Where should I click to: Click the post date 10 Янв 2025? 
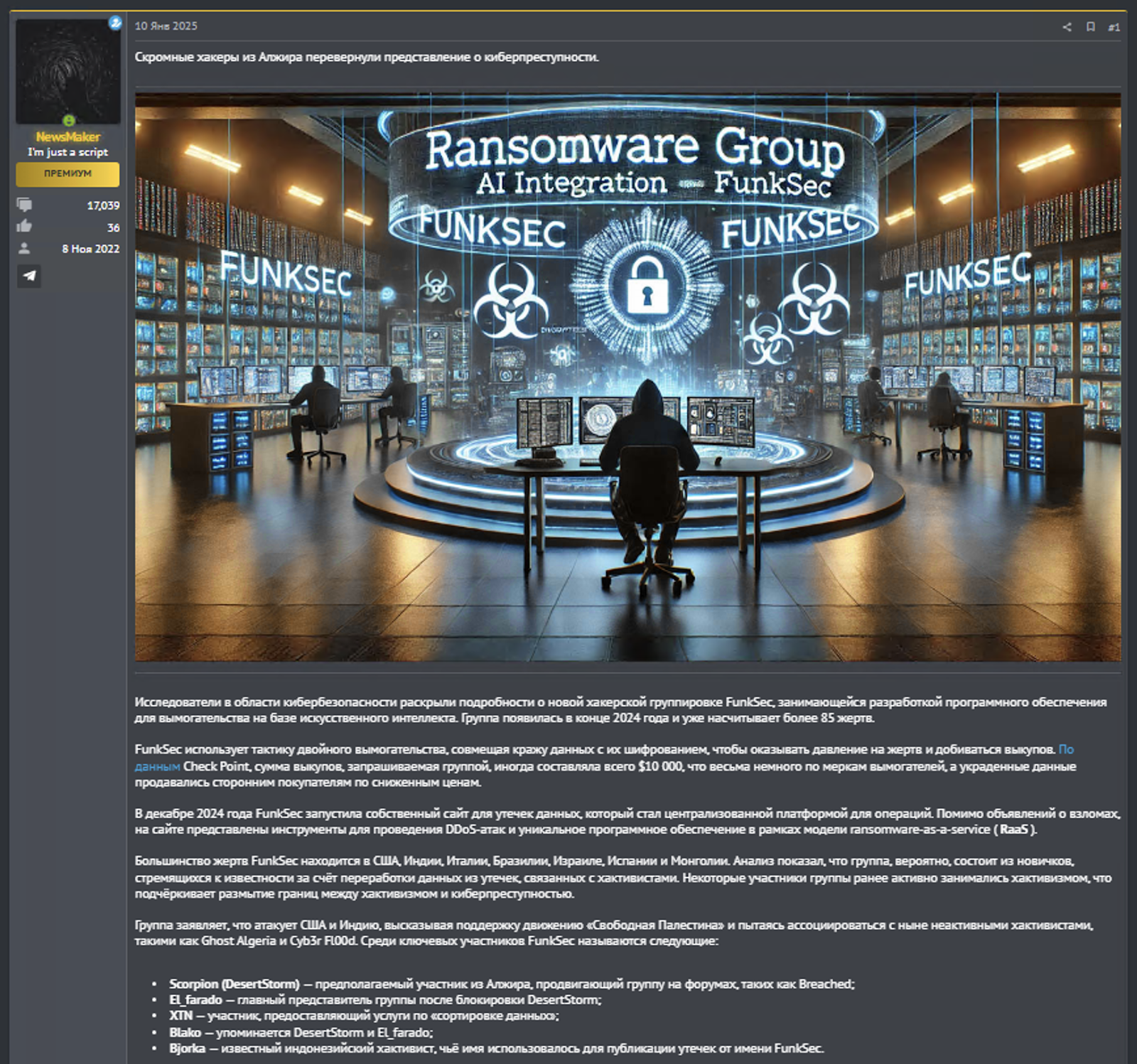tap(166, 26)
